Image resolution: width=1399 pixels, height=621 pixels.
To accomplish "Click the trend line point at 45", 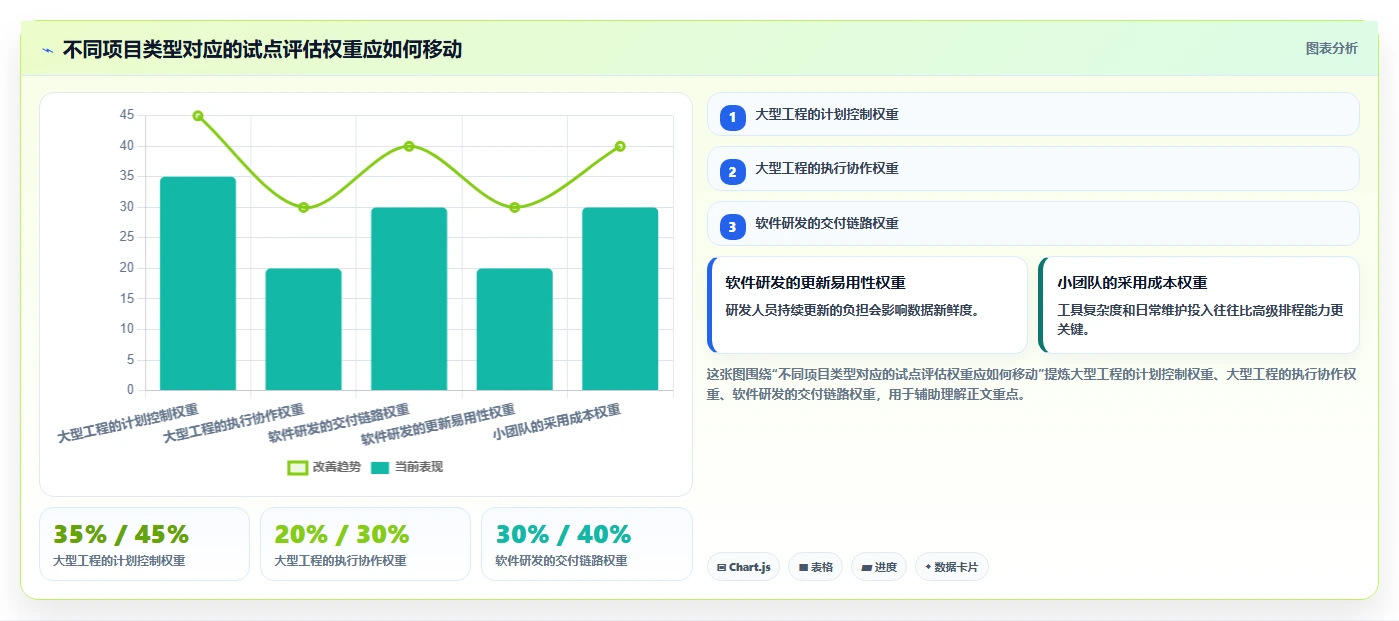I will click(x=198, y=116).
